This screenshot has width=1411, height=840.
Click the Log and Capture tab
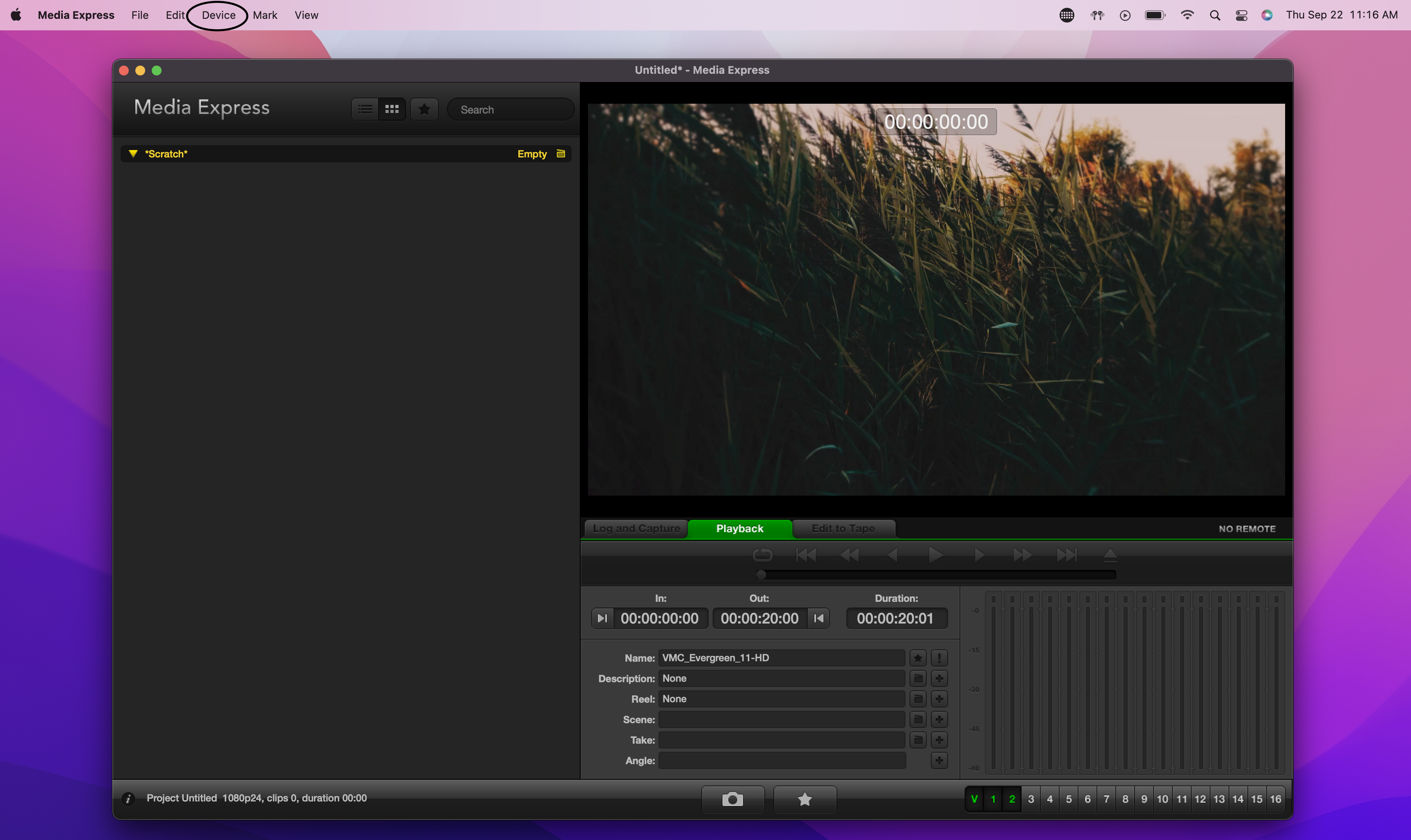[636, 528]
